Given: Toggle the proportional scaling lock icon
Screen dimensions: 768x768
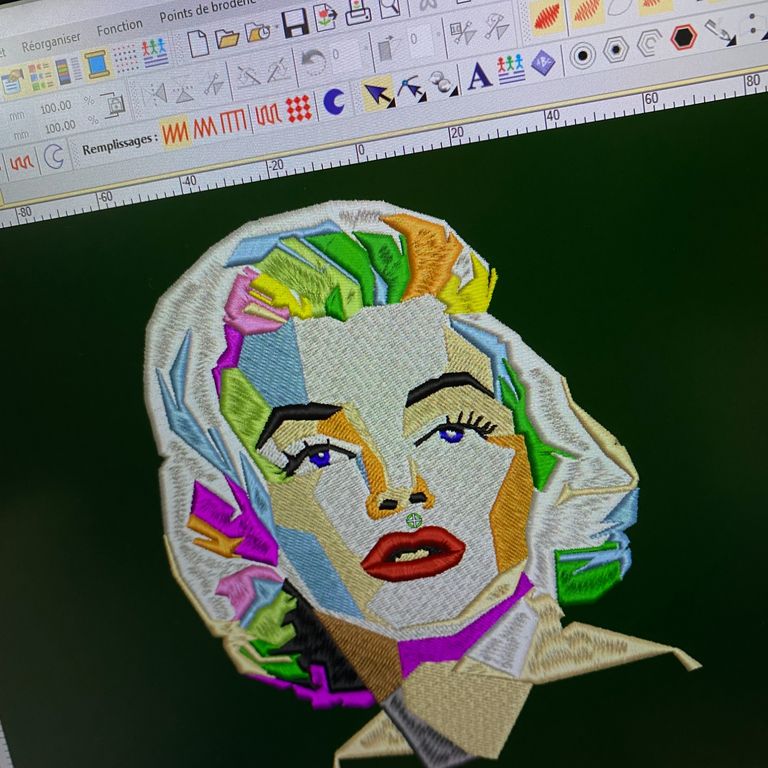Looking at the screenshot, I should point(114,105).
